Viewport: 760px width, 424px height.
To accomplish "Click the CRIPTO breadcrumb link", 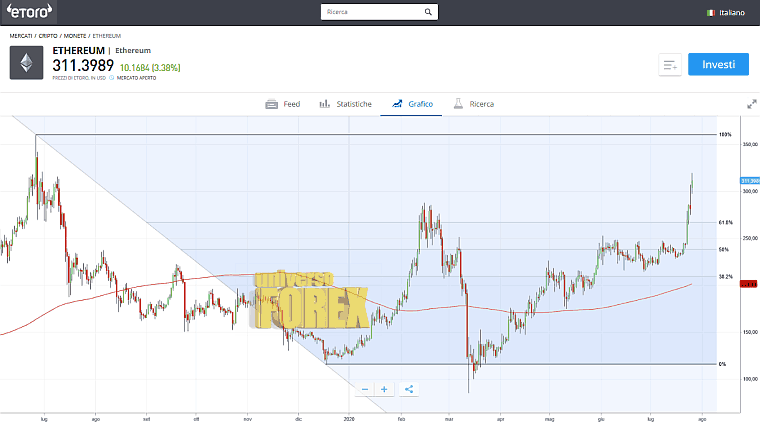I will pos(49,35).
